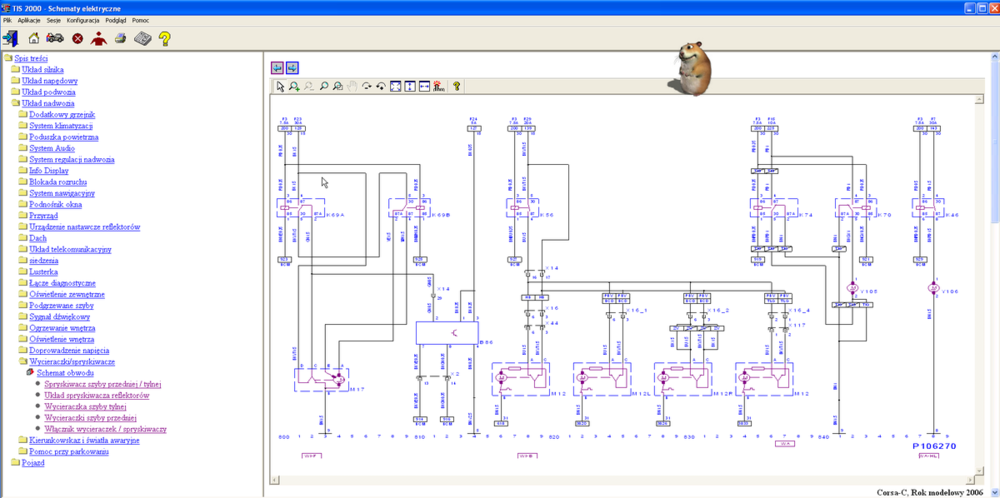Open the Aplikacje menu
Viewport: 1000px width, 498px height.
(x=29, y=20)
